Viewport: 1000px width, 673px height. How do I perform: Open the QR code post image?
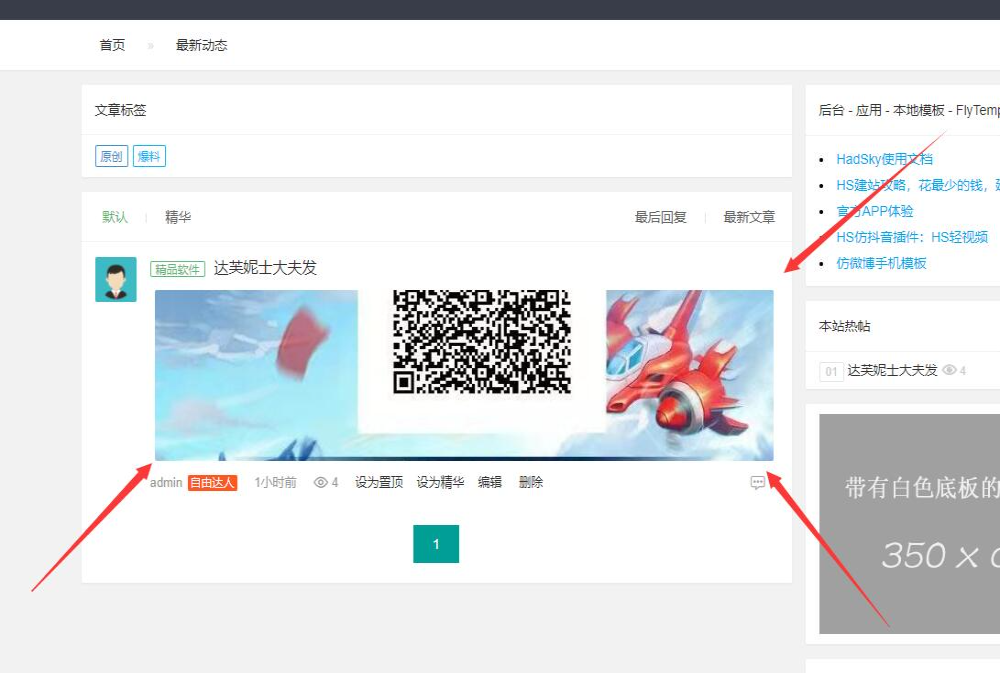(x=464, y=375)
